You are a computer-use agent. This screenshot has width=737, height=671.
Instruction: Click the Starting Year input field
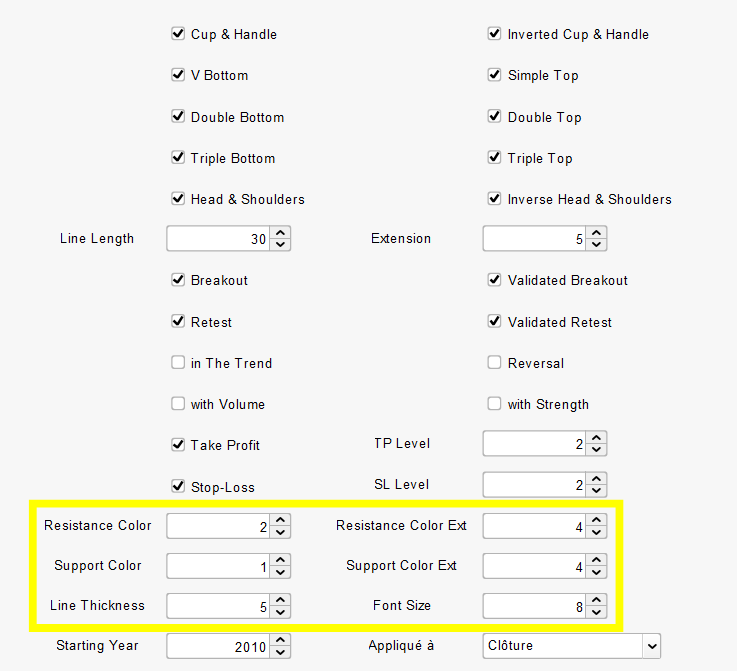pos(218,646)
